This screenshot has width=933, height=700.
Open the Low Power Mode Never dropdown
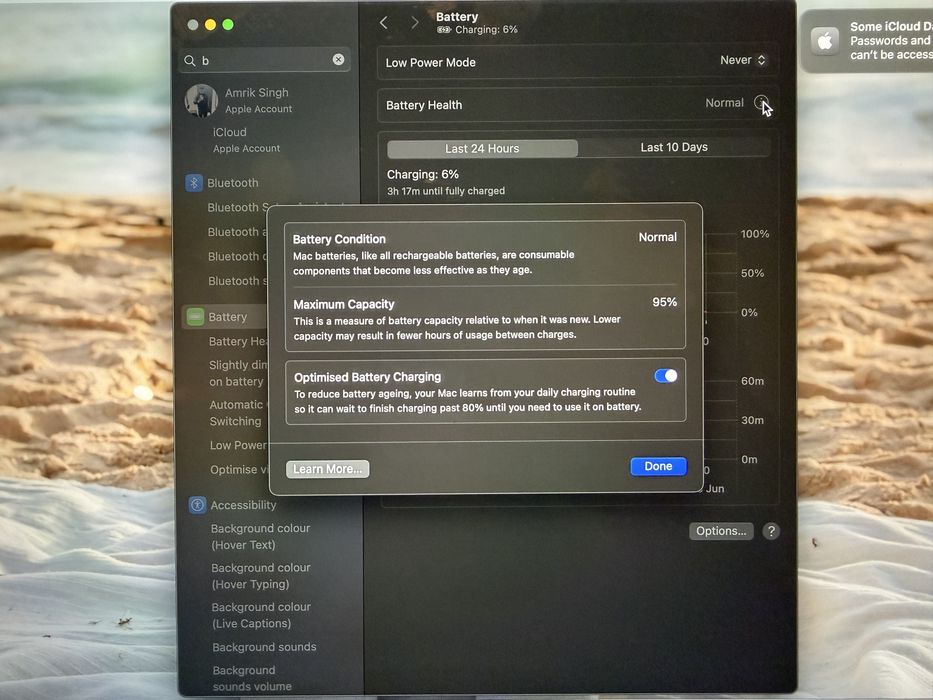743,60
